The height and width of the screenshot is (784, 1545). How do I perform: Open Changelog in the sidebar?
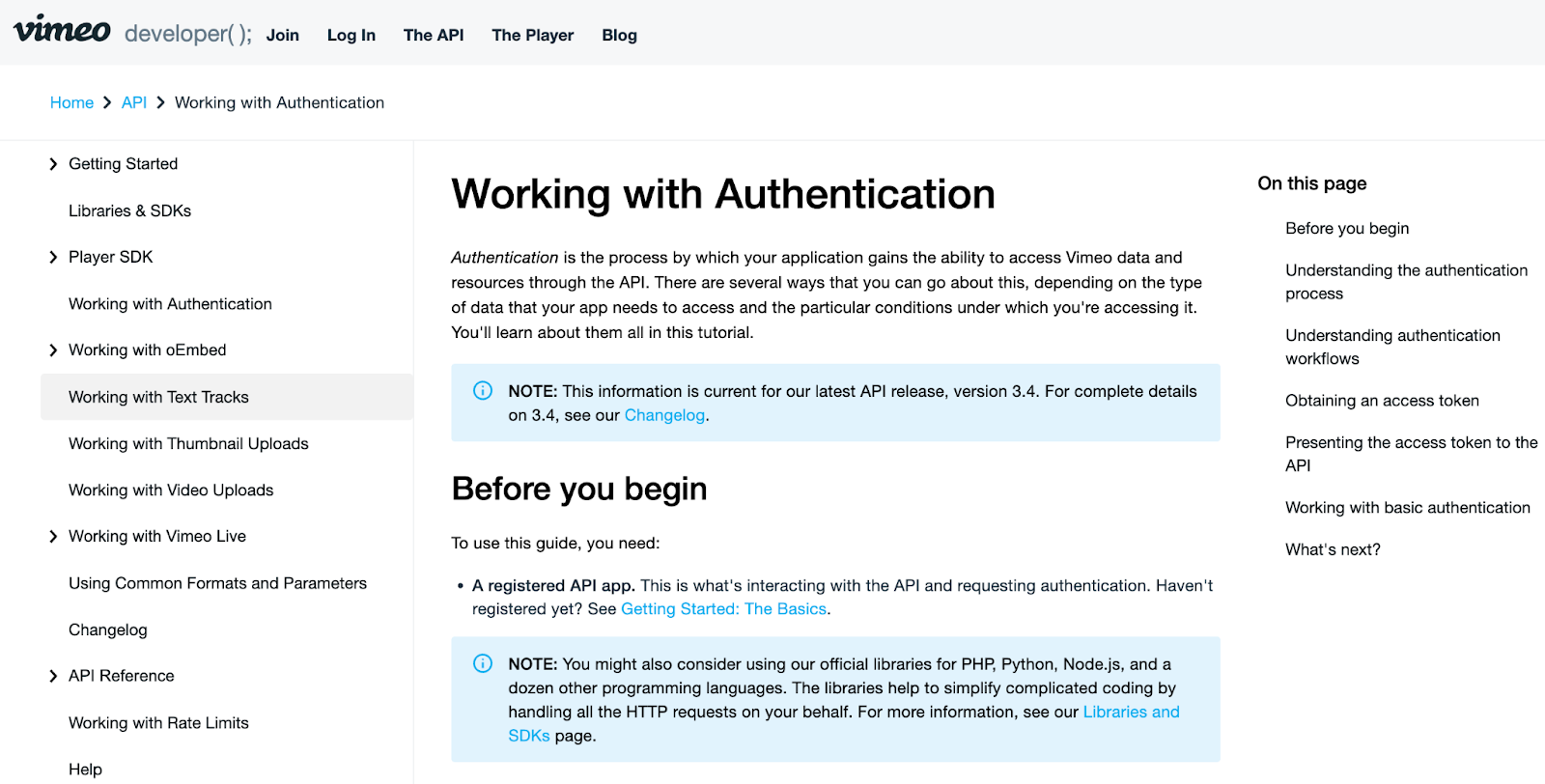108,630
